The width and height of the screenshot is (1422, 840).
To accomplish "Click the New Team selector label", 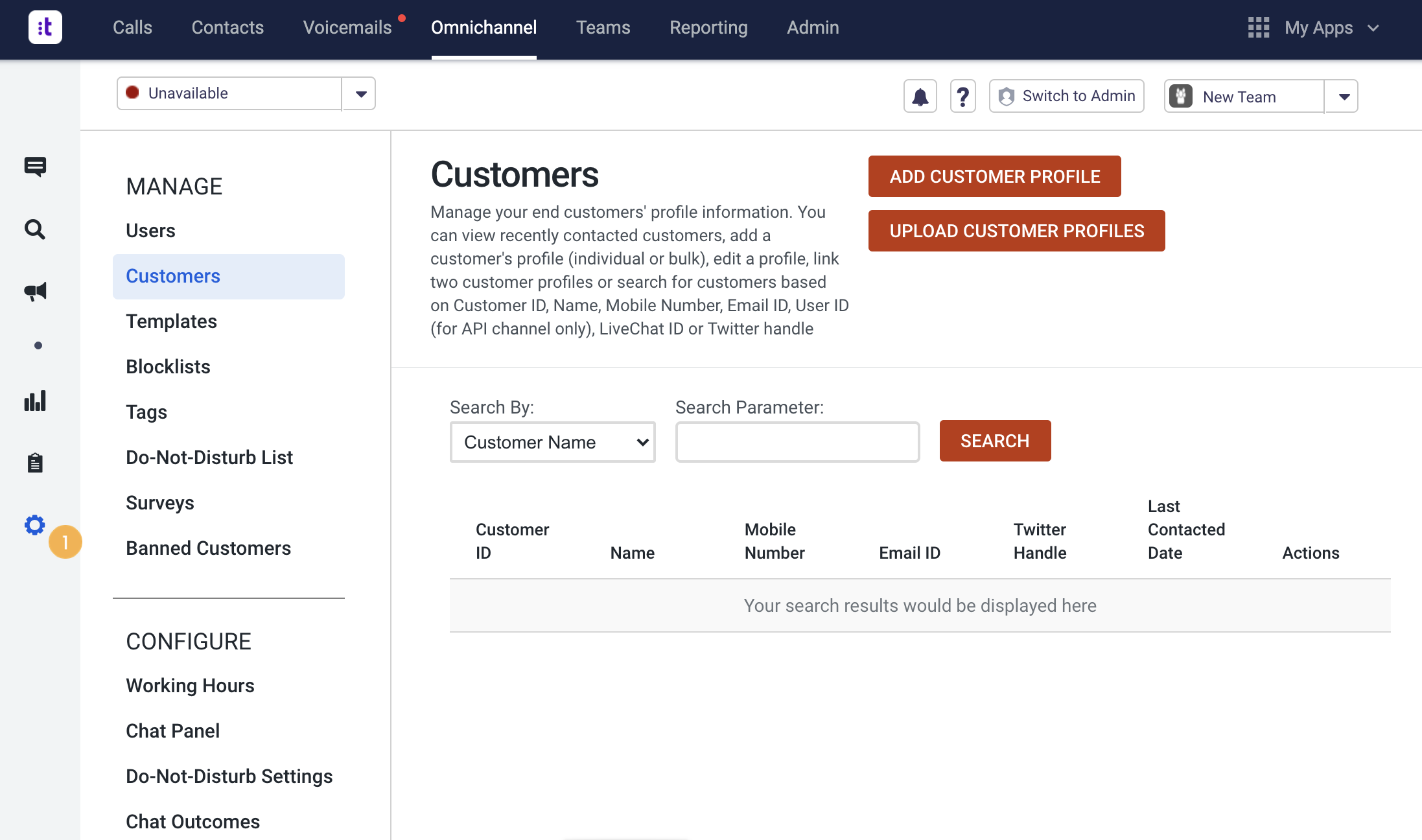I will point(1239,97).
